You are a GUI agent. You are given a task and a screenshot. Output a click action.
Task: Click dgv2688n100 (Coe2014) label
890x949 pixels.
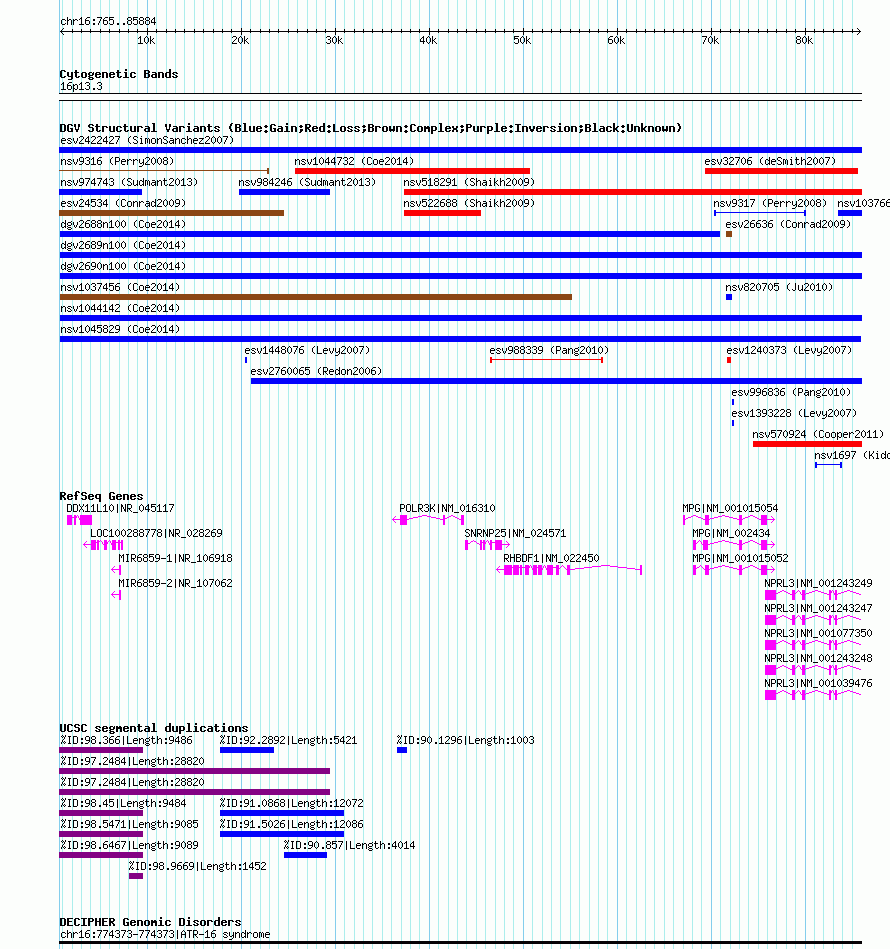(123, 225)
